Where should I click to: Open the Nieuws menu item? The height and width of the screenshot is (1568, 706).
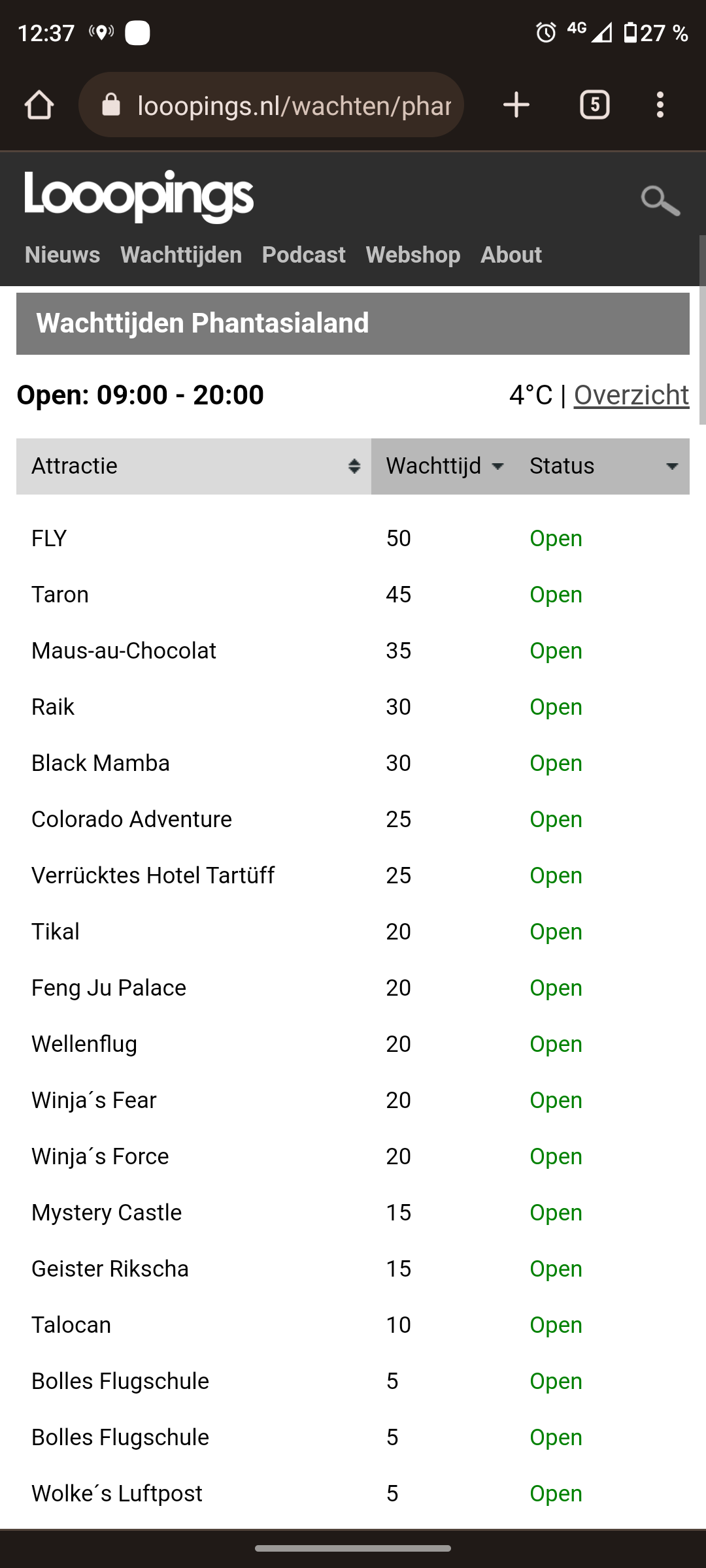[62, 255]
